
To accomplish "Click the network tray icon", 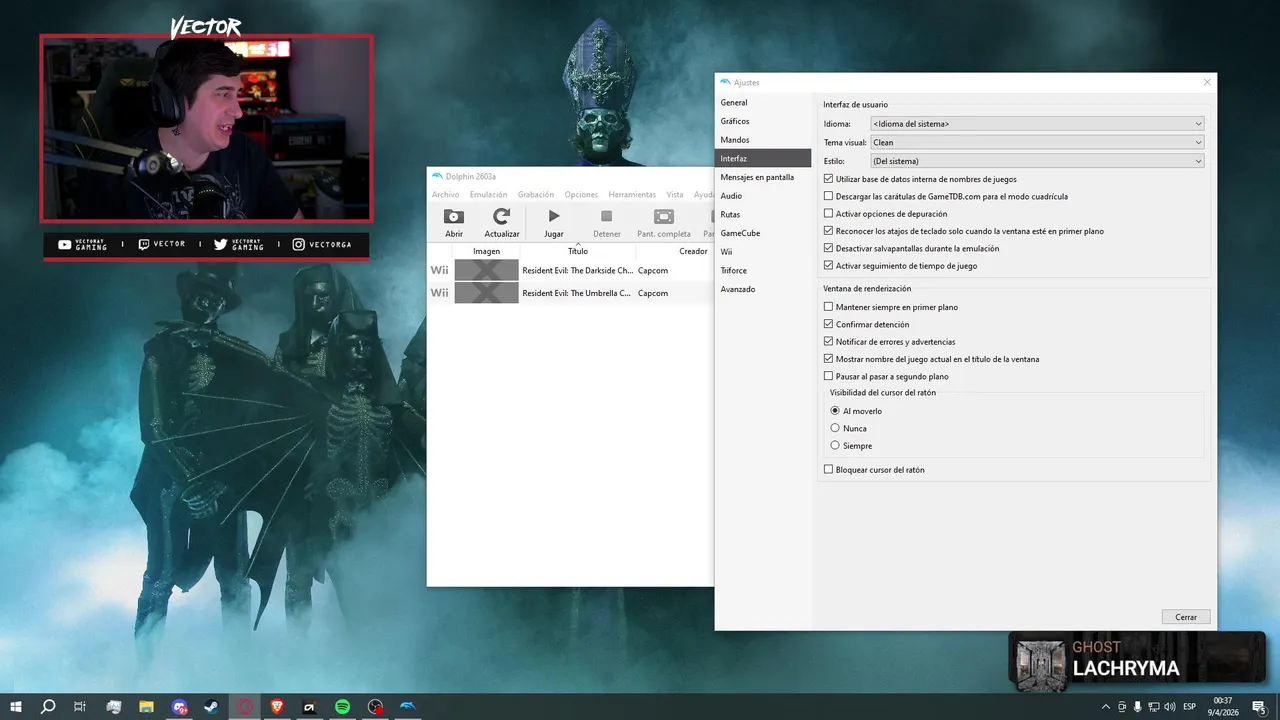I will point(1153,707).
